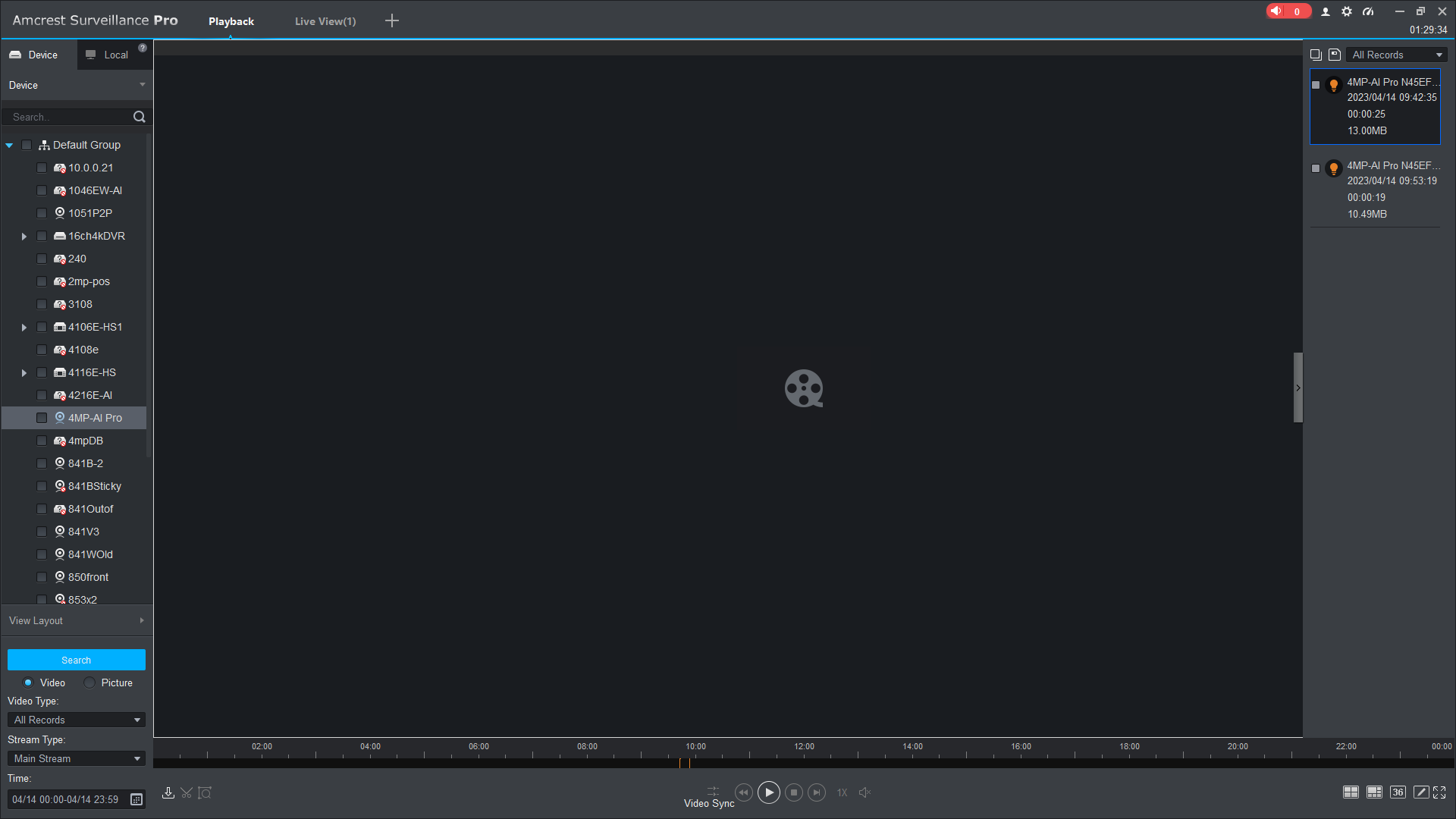Click the alarm speaker notification icon

(x=1277, y=11)
